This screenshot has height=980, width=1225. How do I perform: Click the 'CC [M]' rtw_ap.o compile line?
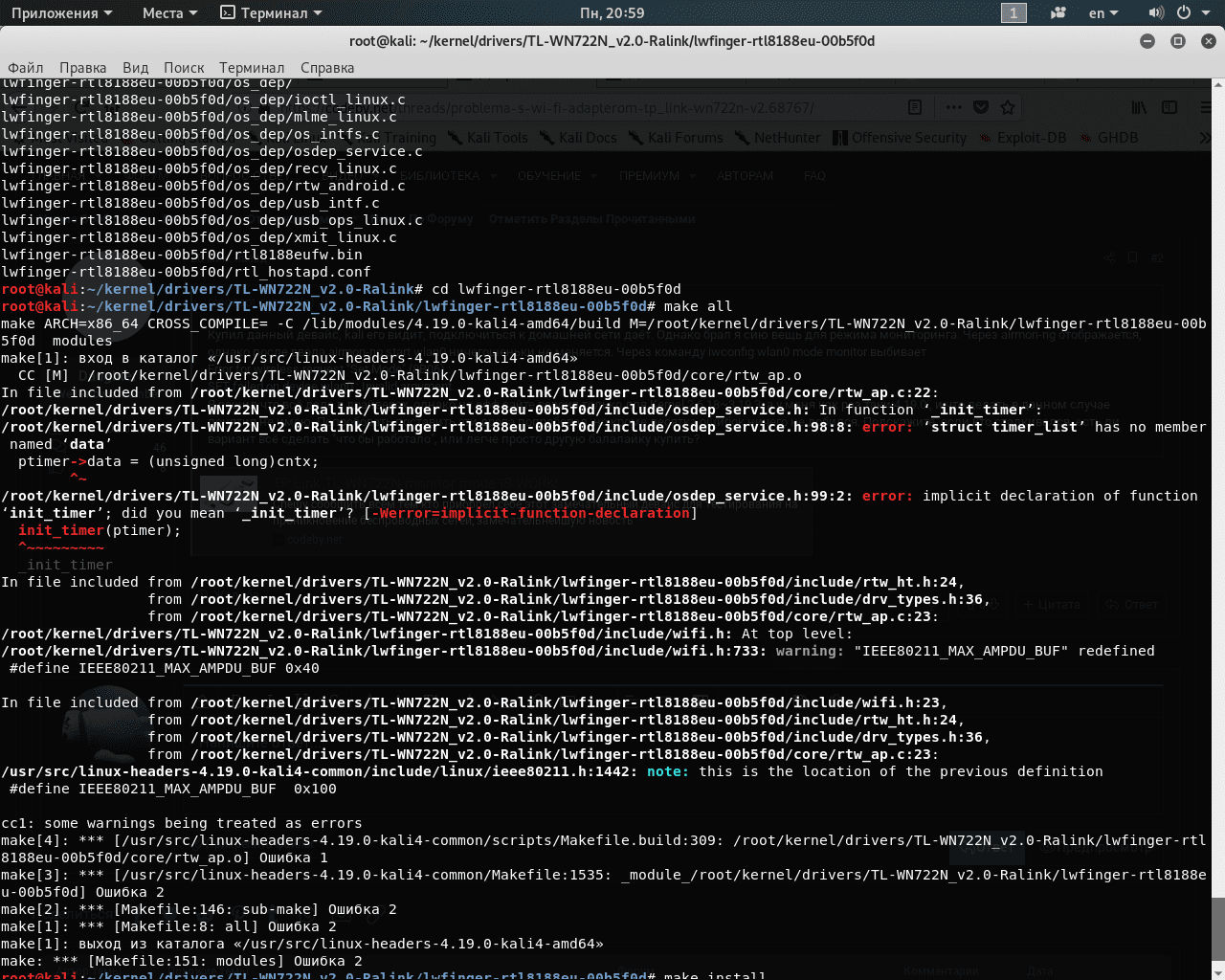pos(410,375)
